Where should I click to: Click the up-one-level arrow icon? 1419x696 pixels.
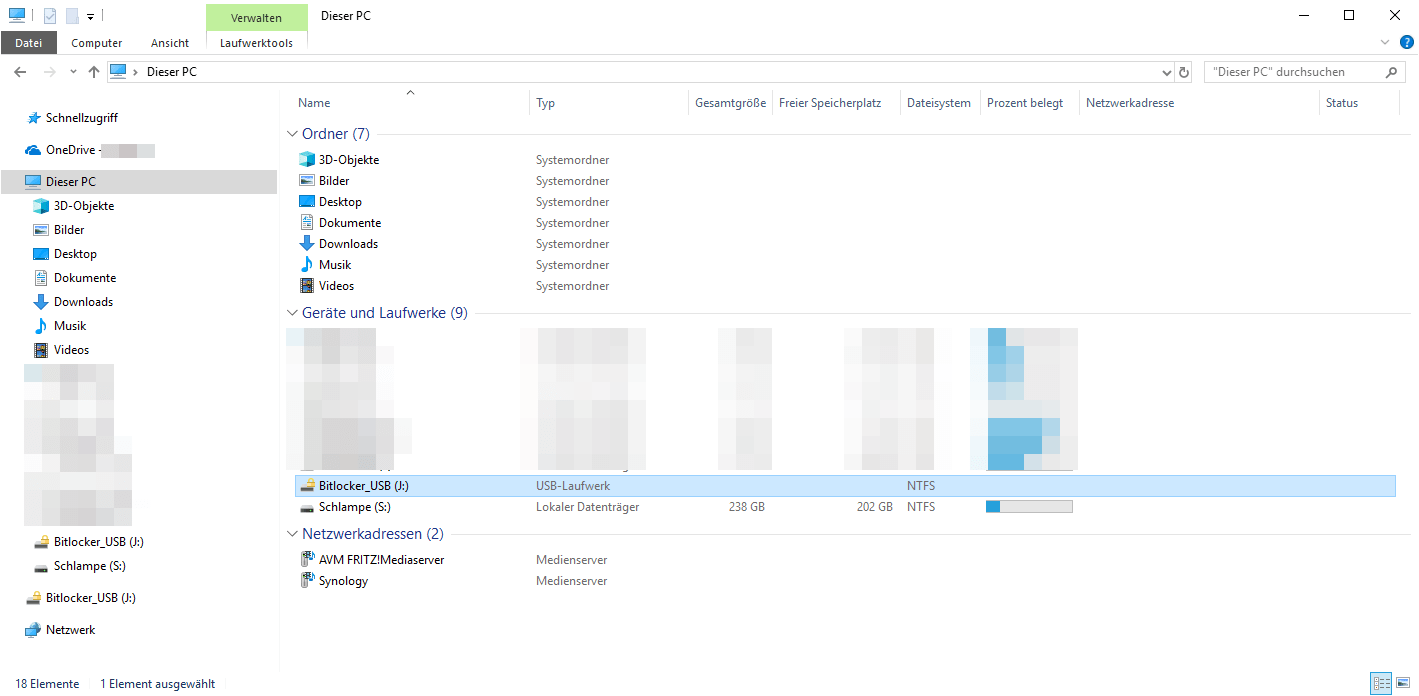94,72
